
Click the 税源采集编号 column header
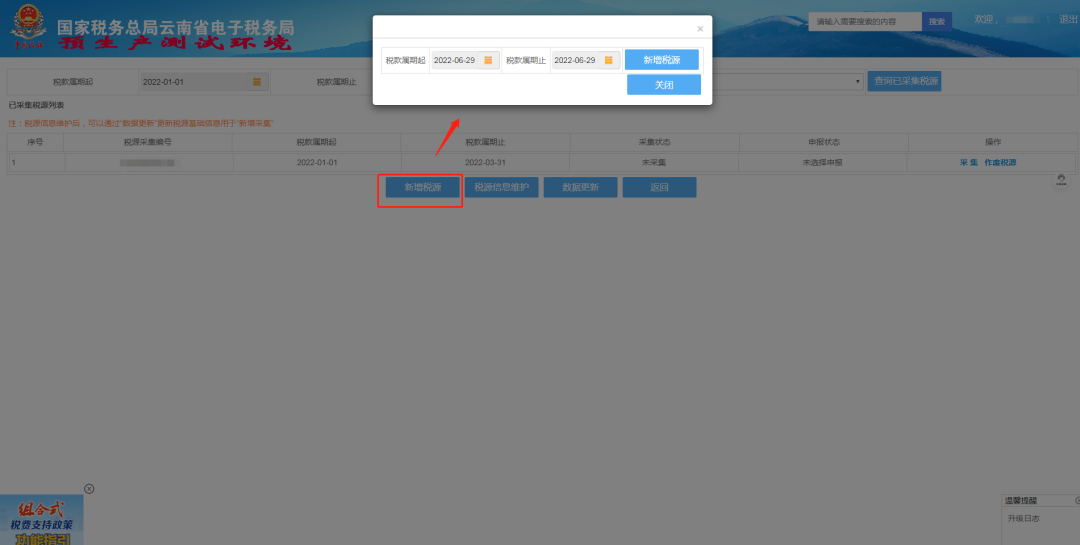pyautogui.click(x=147, y=142)
